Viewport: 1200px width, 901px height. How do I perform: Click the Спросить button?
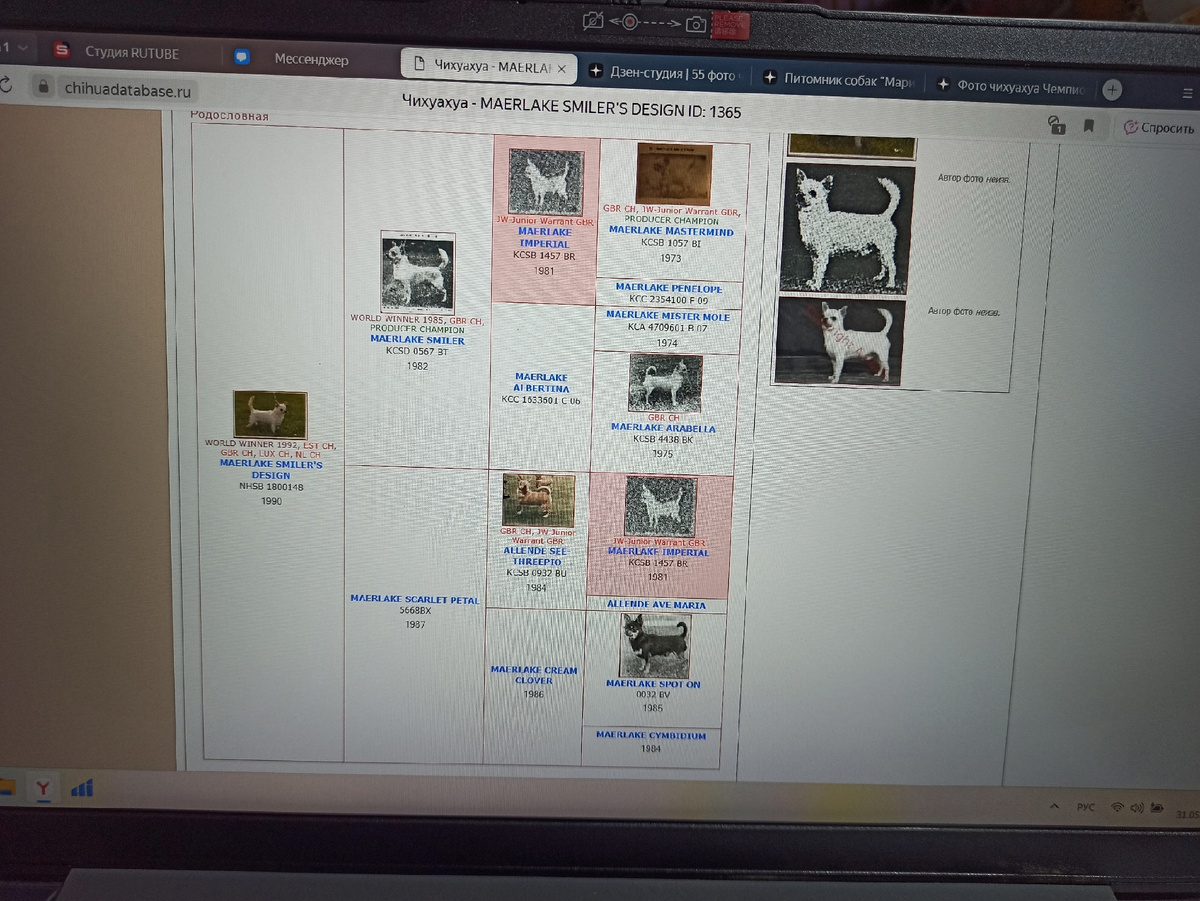[x=1158, y=128]
